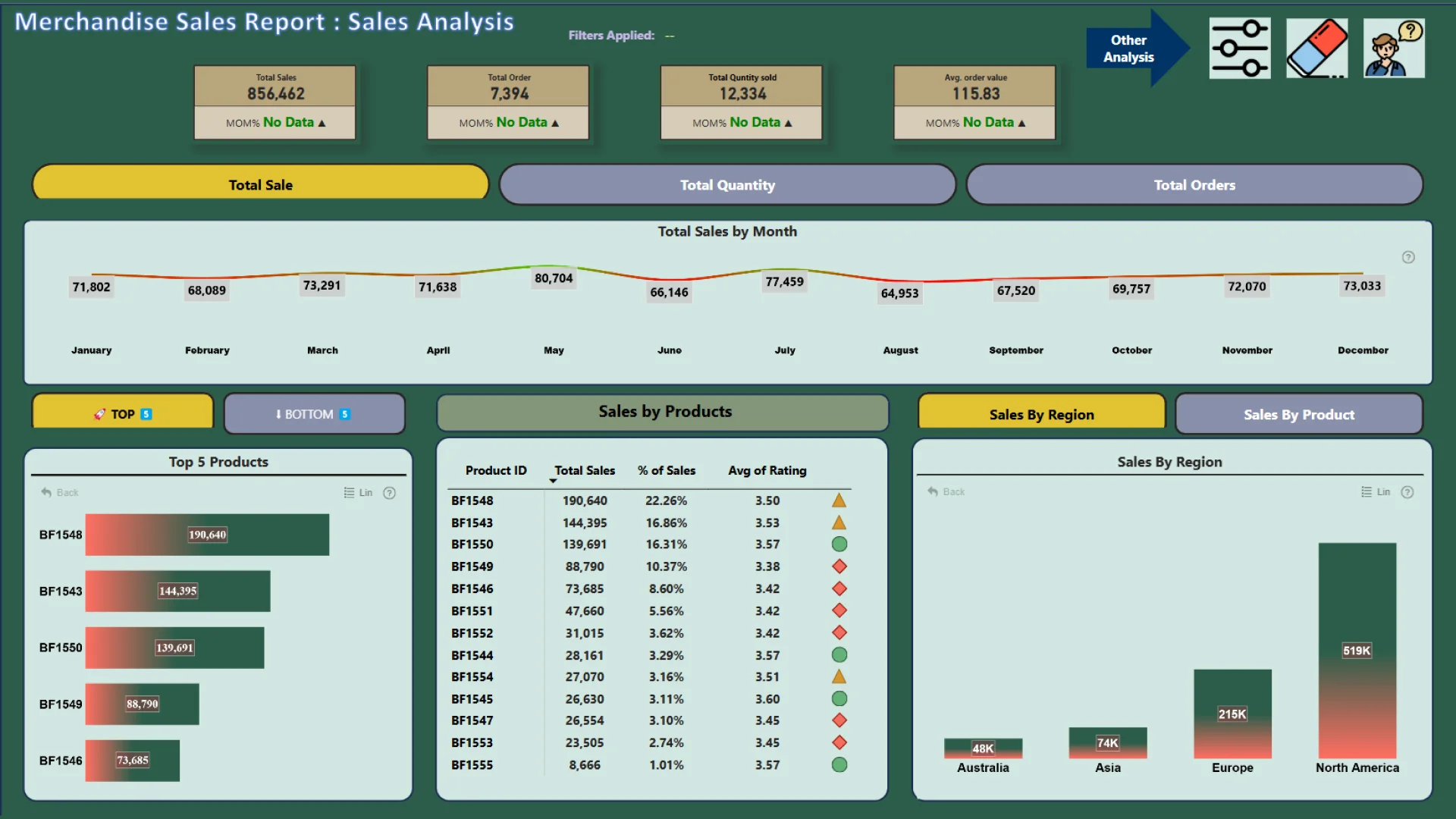Click the December data label 73,033
1456x819 pixels.
(x=1362, y=286)
